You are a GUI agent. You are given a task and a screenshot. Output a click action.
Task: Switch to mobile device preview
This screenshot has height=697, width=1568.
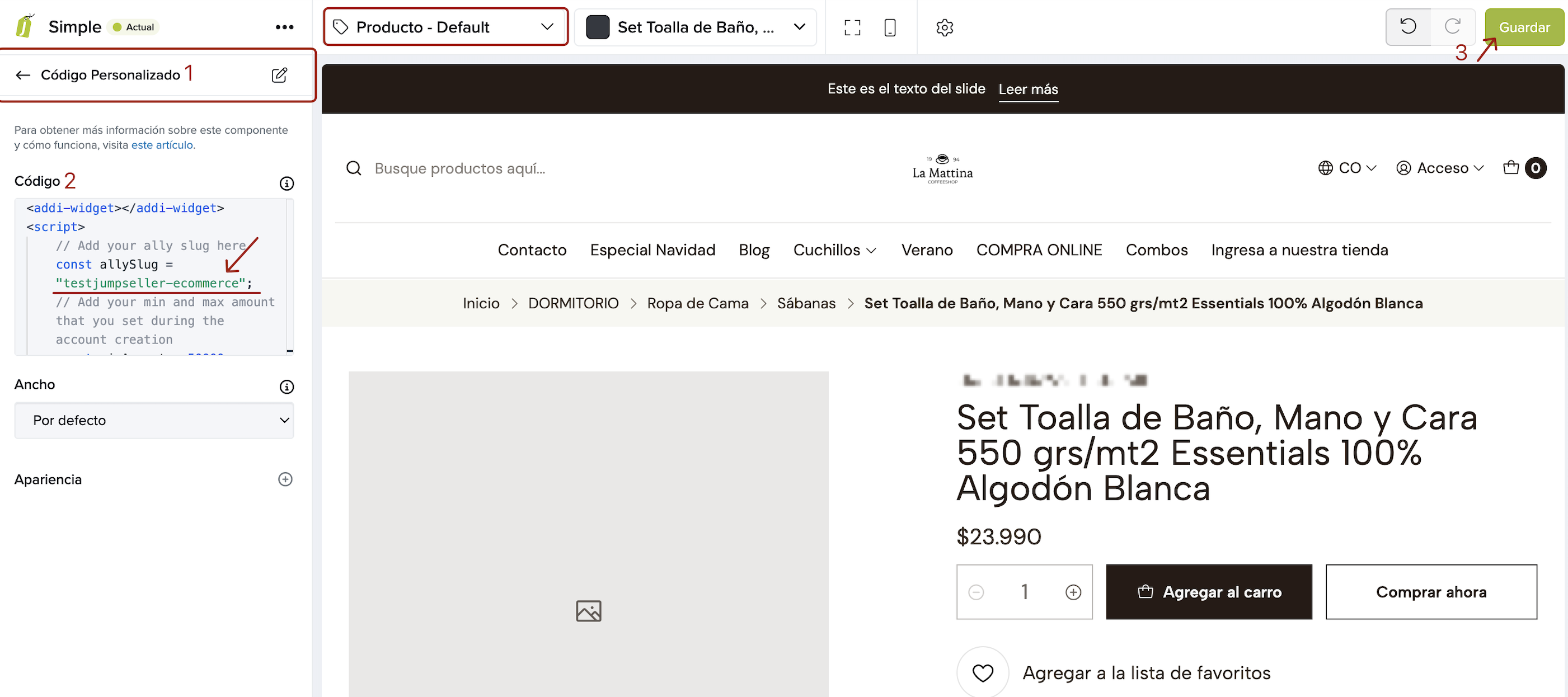(889, 27)
